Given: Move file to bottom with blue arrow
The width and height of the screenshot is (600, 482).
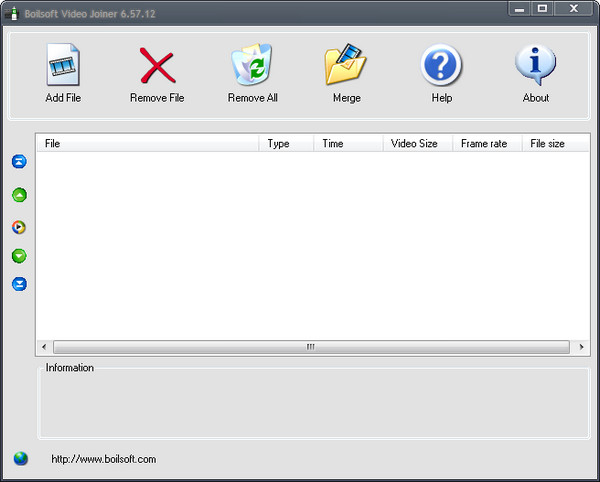Looking at the screenshot, I should click(x=19, y=284).
